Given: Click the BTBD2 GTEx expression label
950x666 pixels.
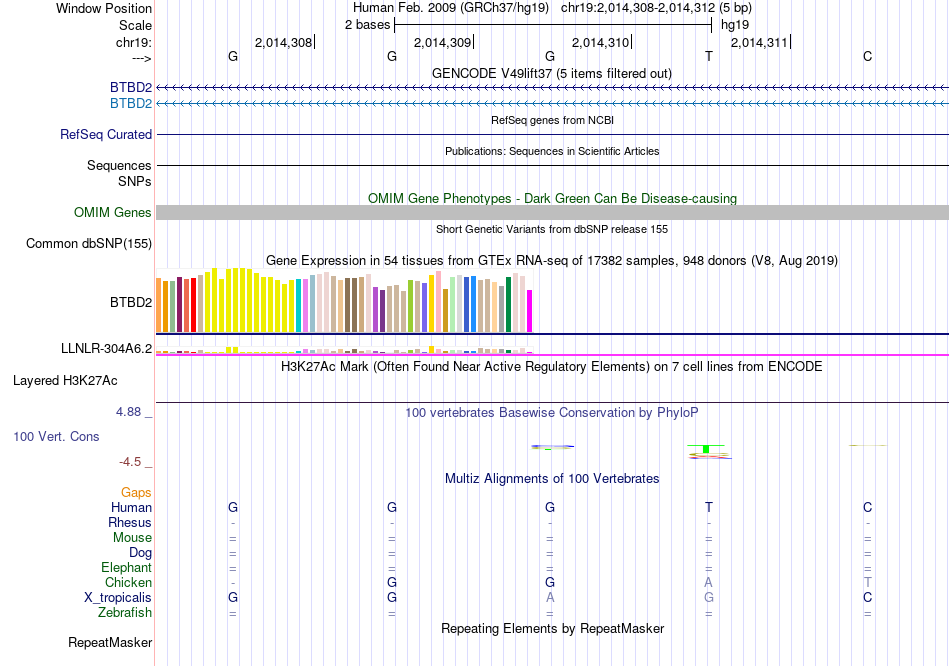Looking at the screenshot, I should pyautogui.click(x=131, y=302).
